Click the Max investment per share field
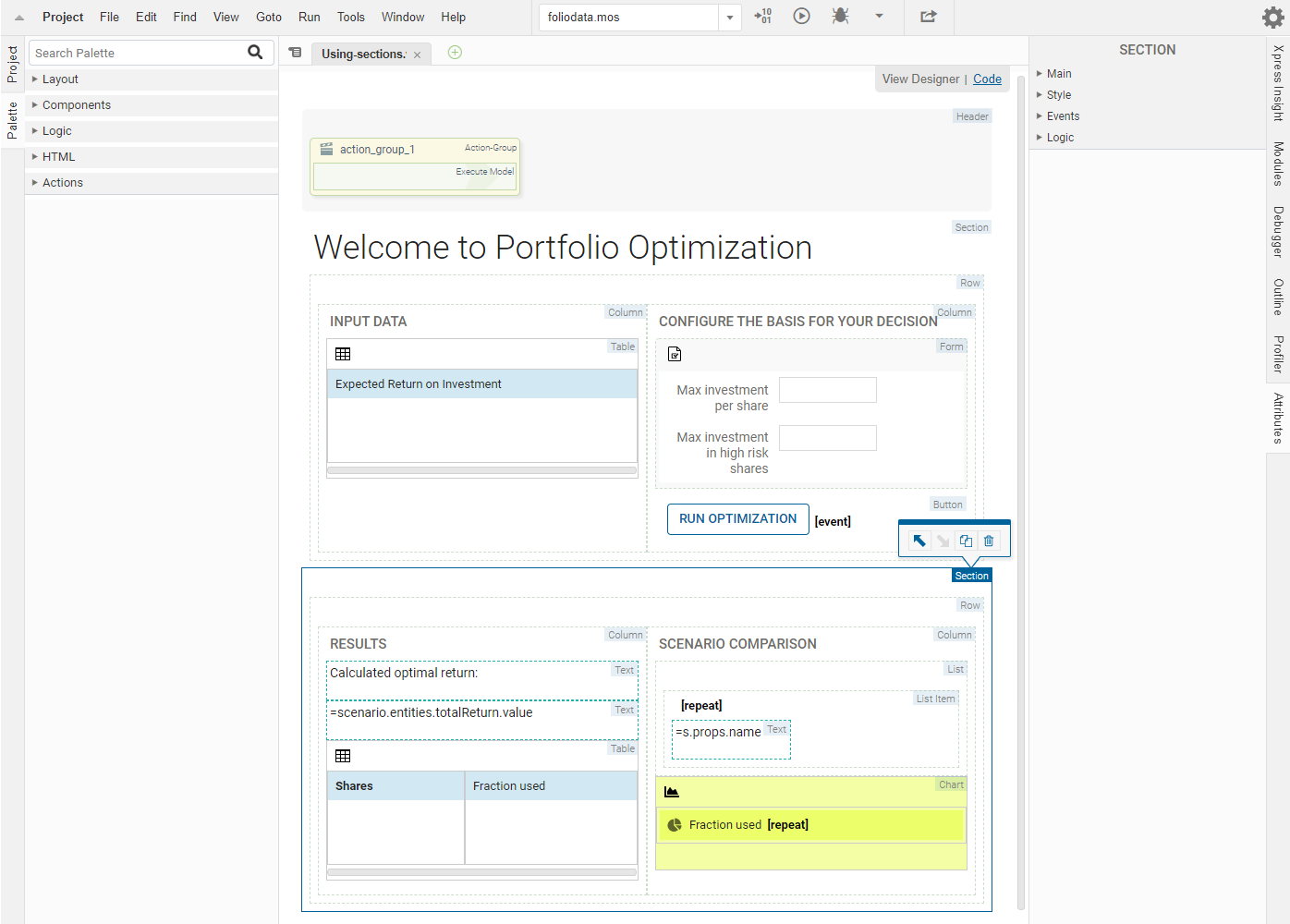Screen dimensions: 1290x924 point(827,390)
